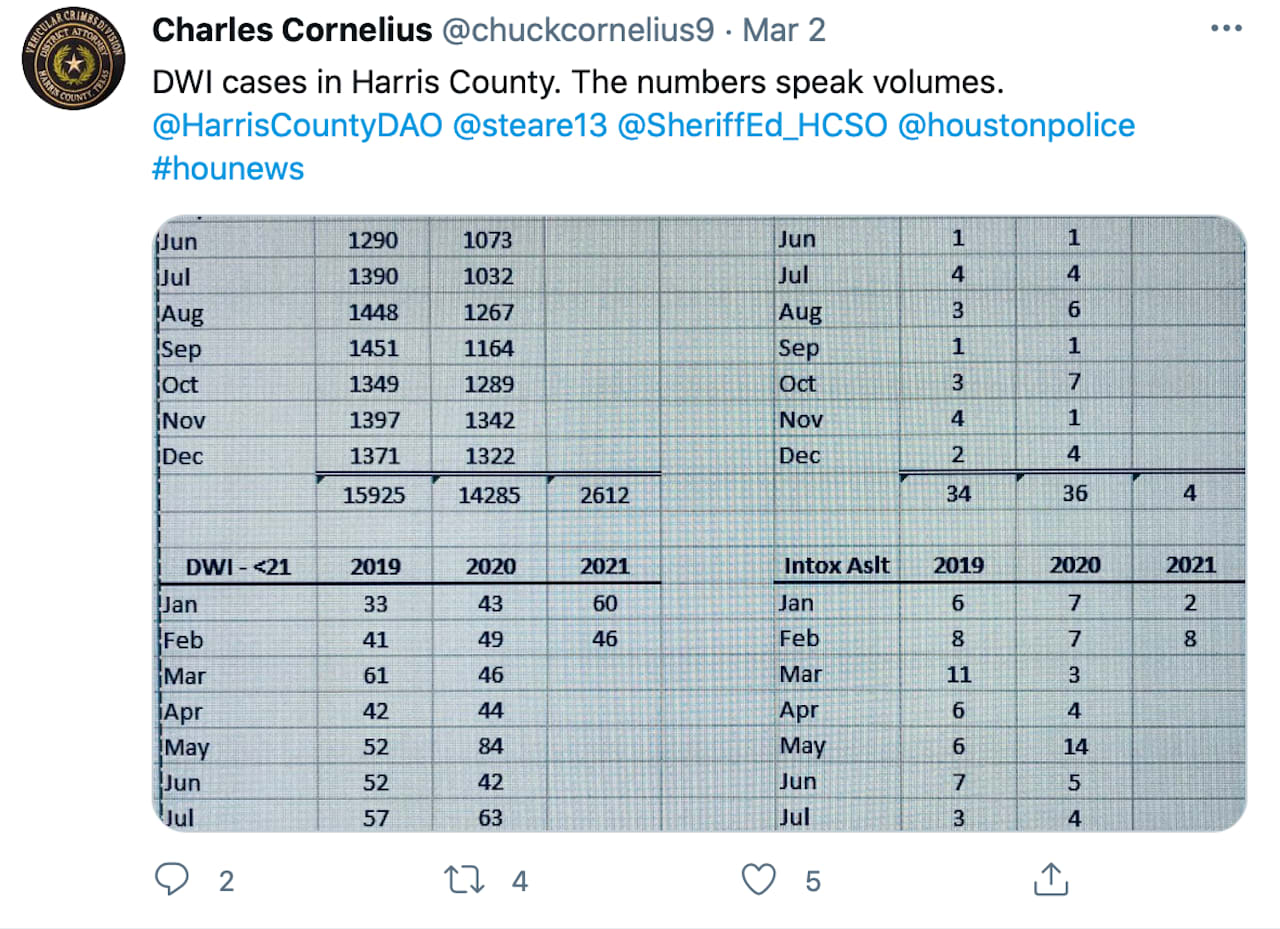Click the like count number 5
Viewport: 1280px width, 929px height.
click(x=812, y=881)
